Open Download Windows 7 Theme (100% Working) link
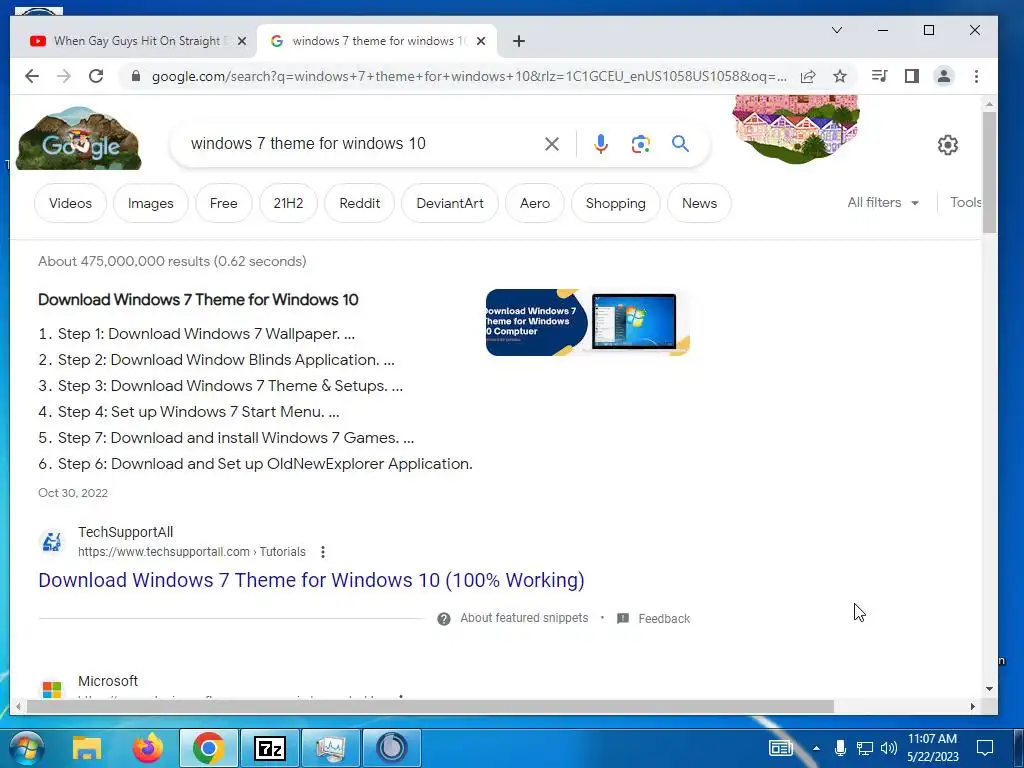Image resolution: width=1024 pixels, height=768 pixels. 312,580
